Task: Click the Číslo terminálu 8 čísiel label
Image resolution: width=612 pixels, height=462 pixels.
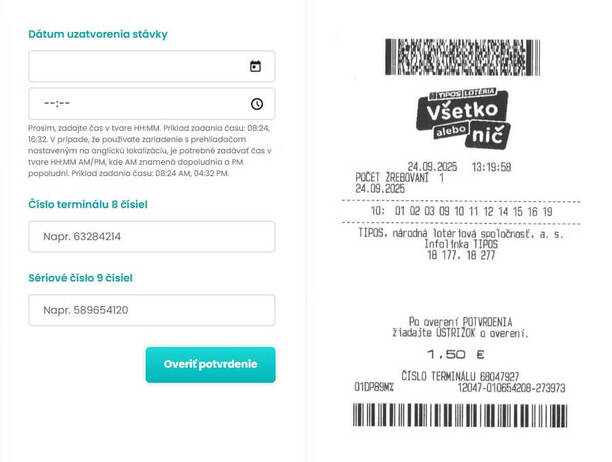Action: coord(88,204)
